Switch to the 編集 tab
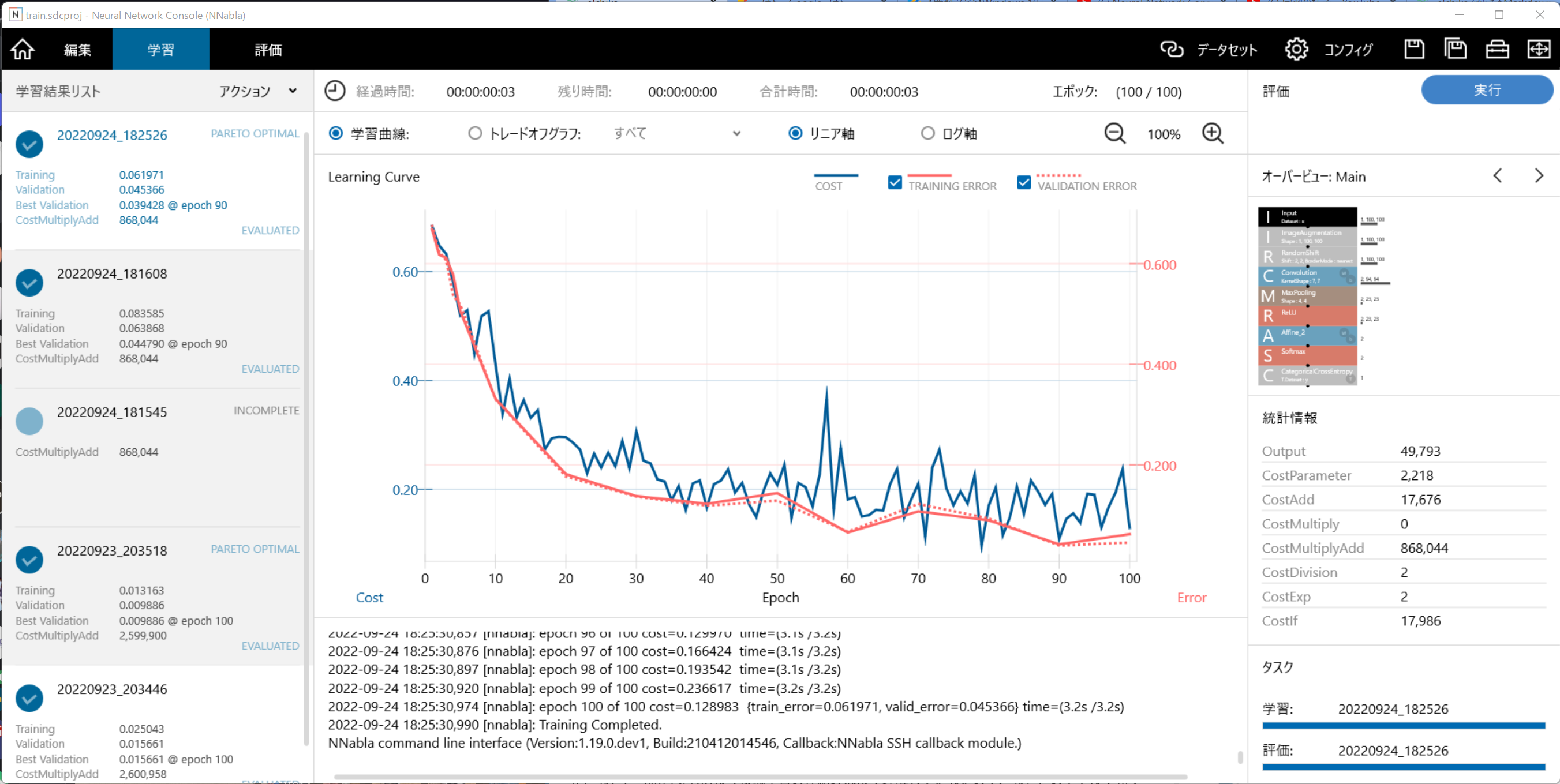Image resolution: width=1560 pixels, height=784 pixels. 77,50
